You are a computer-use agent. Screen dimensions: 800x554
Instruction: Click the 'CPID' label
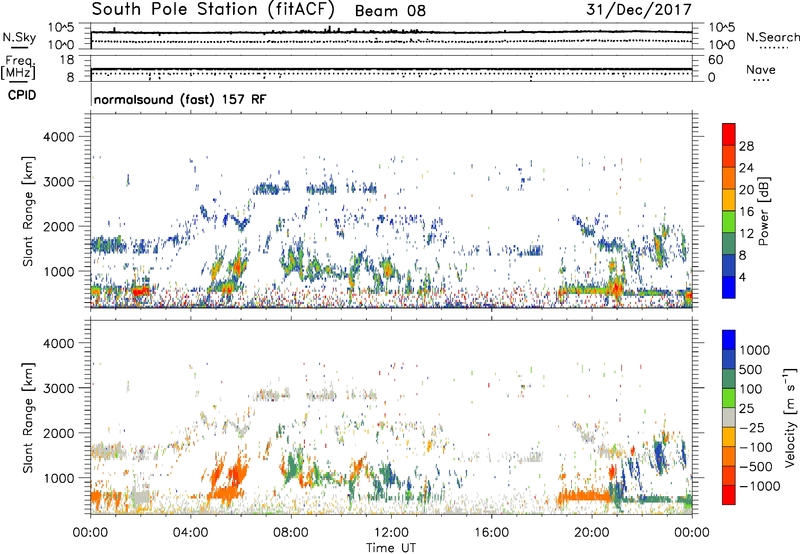pos(22,95)
